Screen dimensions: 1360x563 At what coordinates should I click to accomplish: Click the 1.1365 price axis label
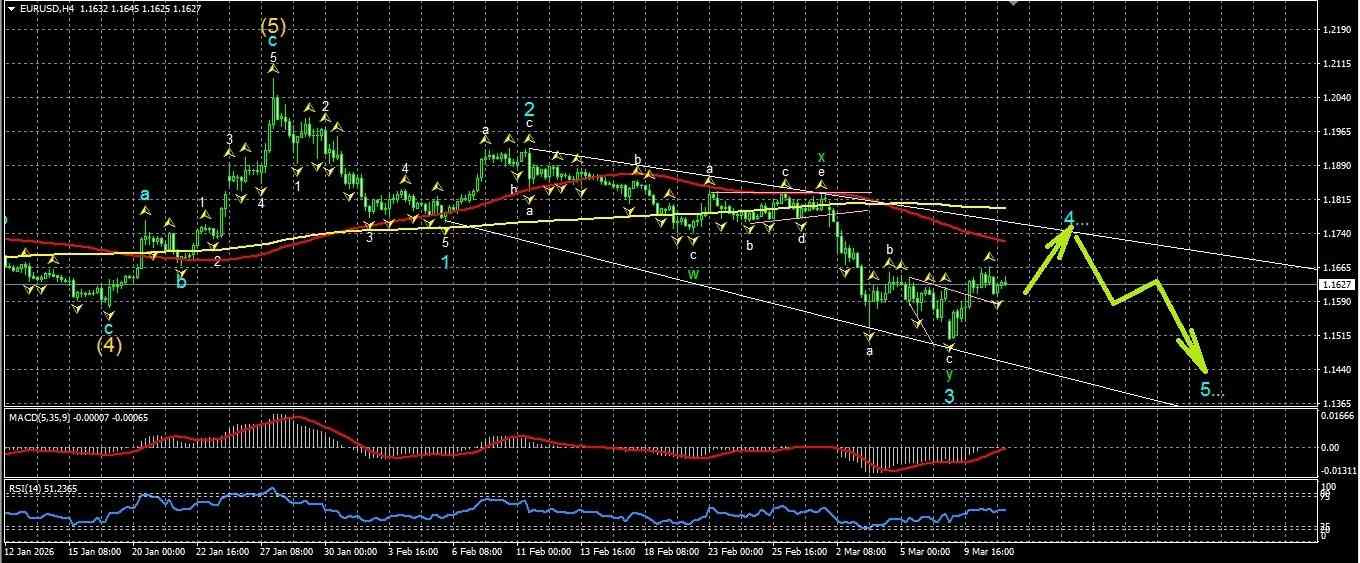(x=1335, y=403)
